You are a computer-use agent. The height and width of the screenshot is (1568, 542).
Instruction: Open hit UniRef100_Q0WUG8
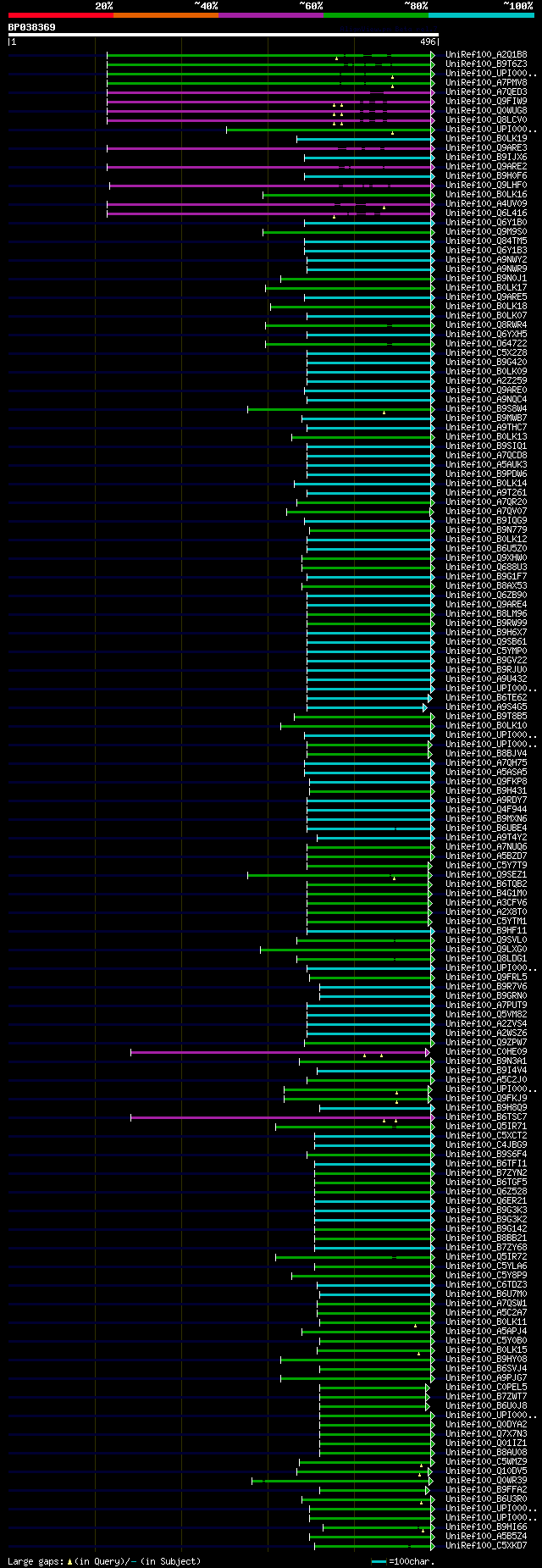tap(486, 111)
